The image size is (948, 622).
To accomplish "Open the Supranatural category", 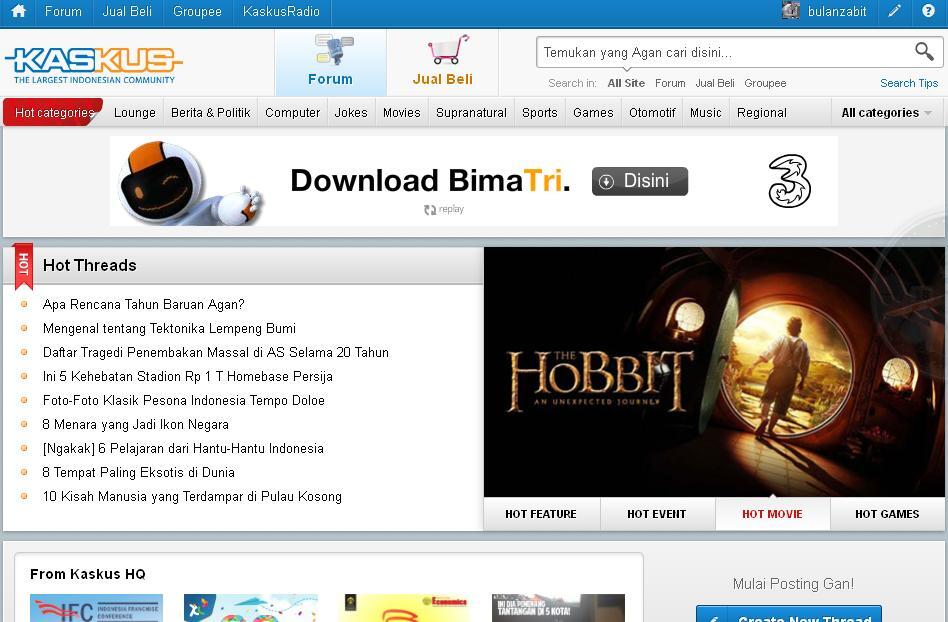I will (x=471, y=113).
